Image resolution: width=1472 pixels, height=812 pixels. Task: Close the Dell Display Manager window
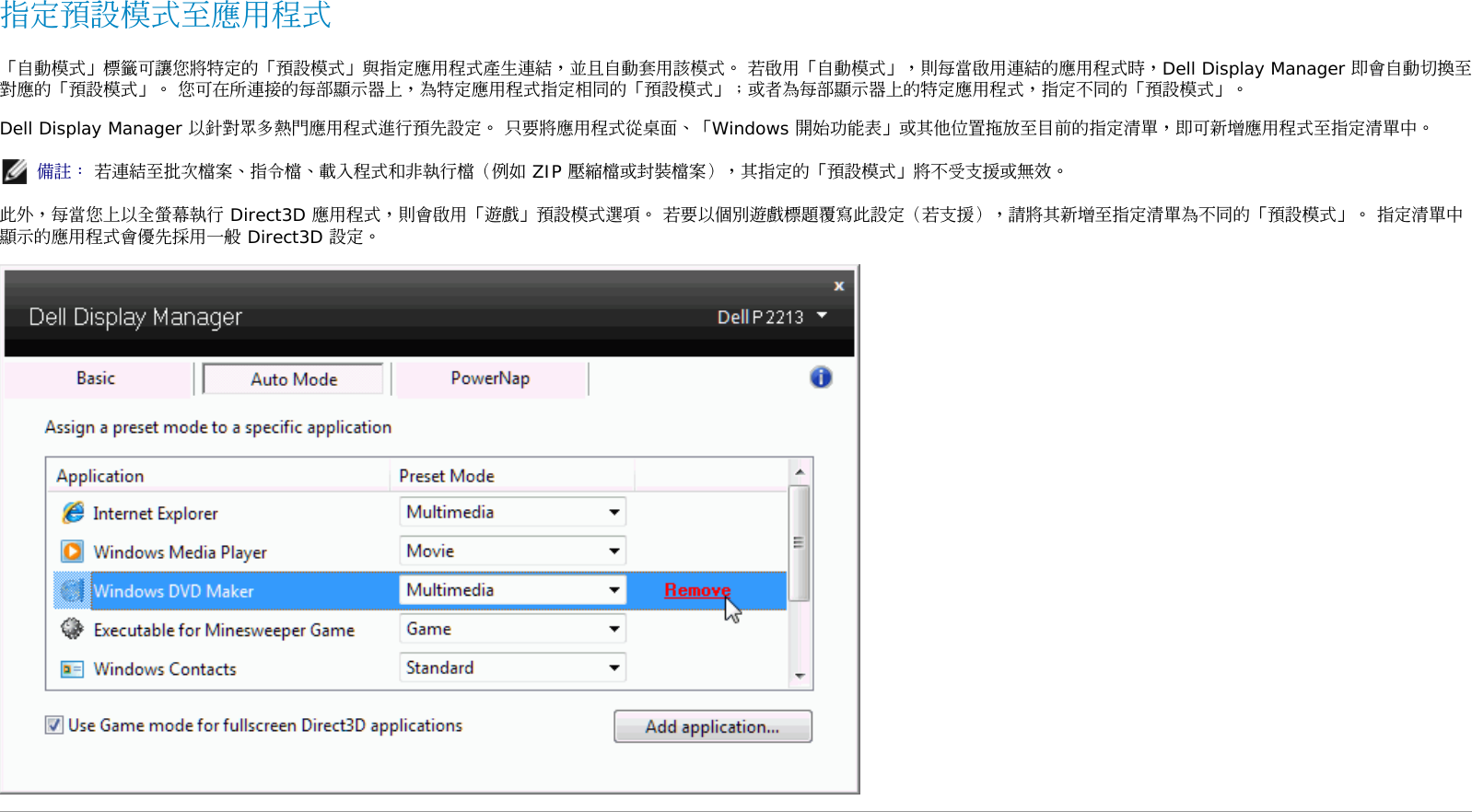tap(839, 286)
